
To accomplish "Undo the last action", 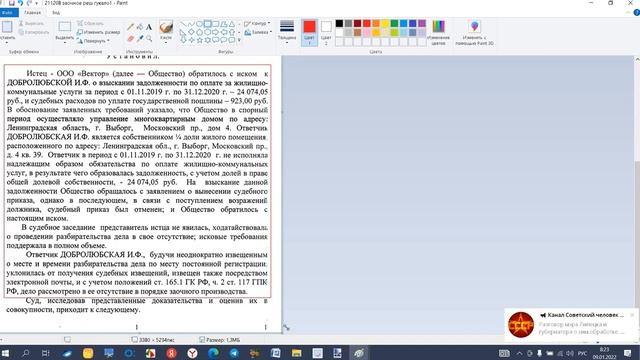I will coord(20,3).
